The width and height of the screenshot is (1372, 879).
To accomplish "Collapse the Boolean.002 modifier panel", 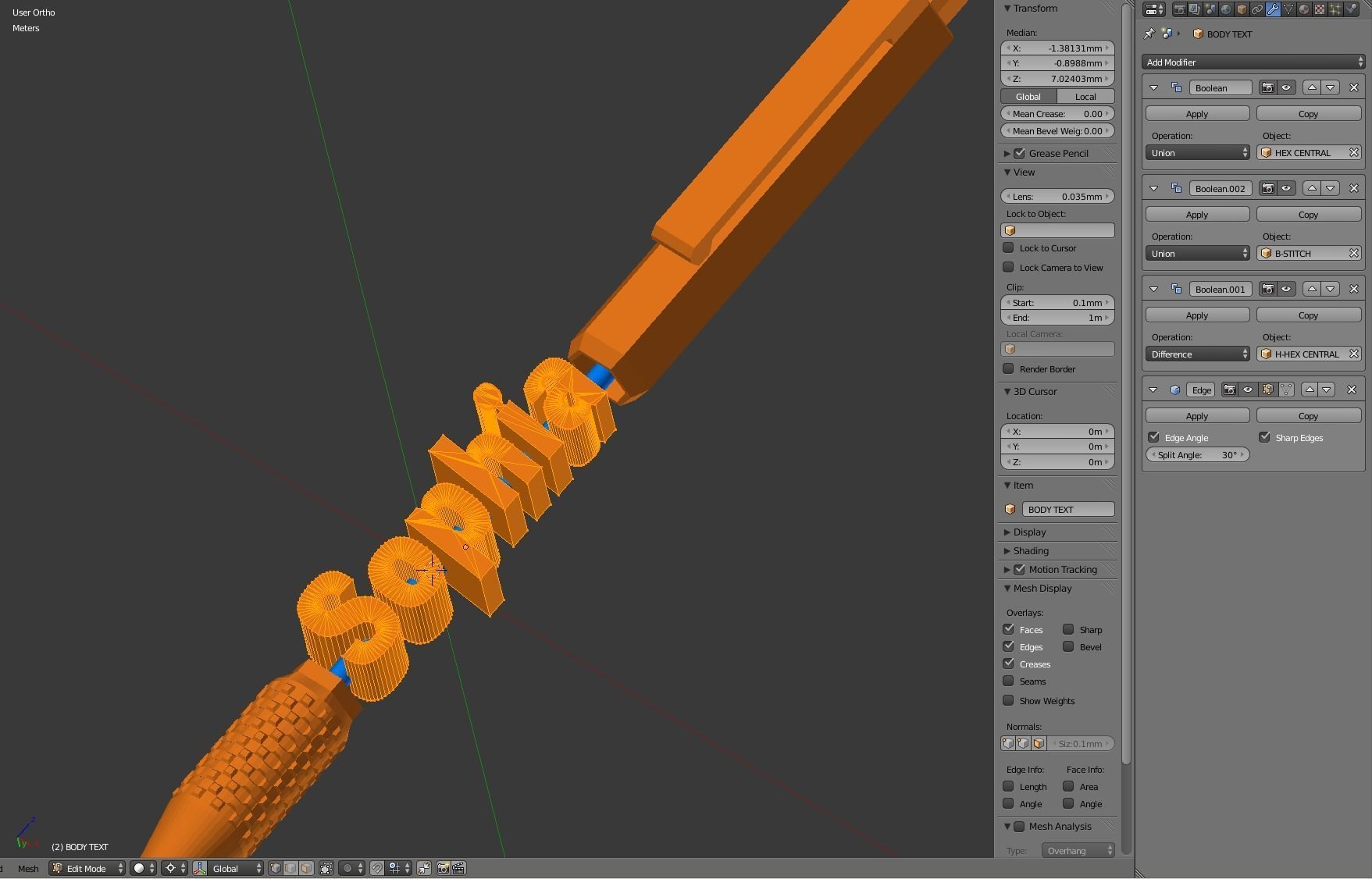I will [x=1153, y=188].
